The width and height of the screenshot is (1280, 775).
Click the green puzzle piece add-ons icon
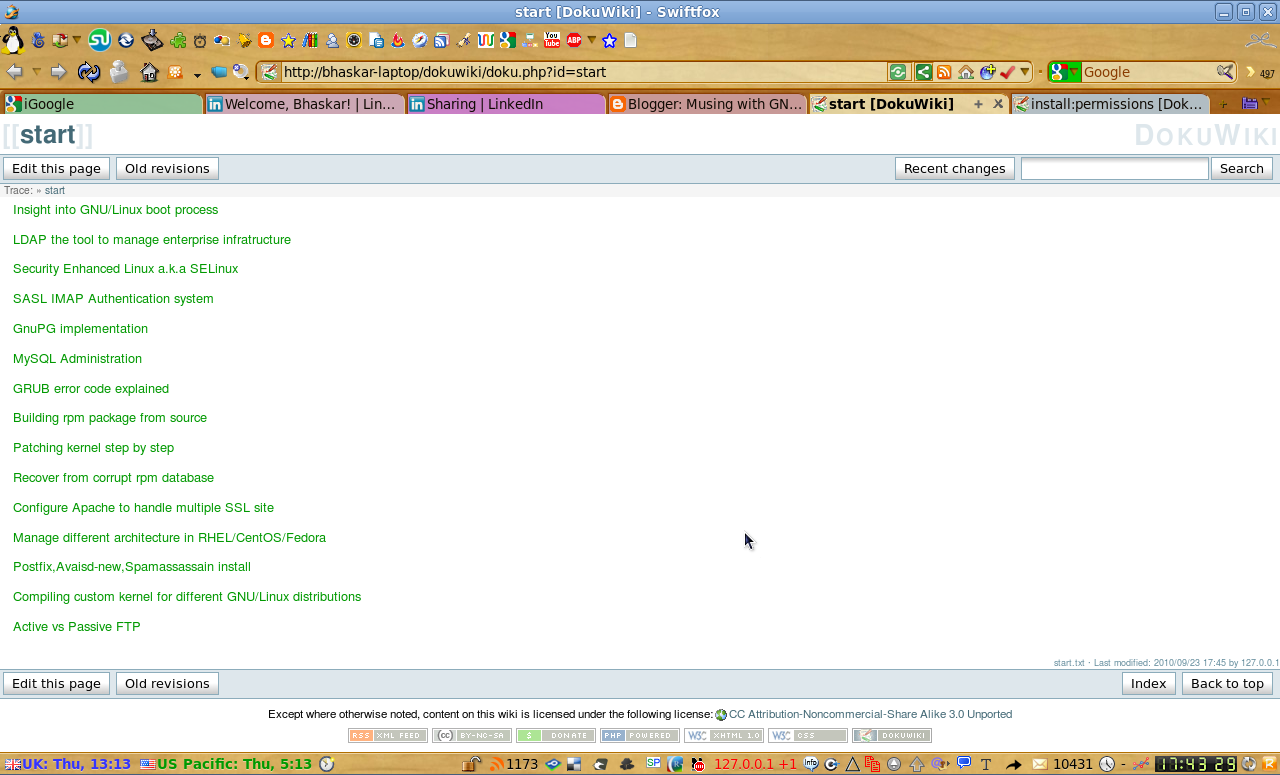[178, 40]
